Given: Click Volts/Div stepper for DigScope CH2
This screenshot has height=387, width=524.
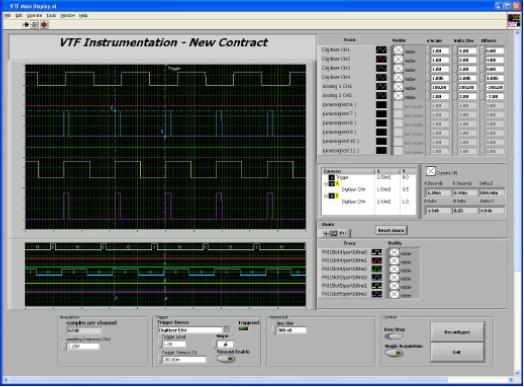Looking at the screenshot, I should tap(455, 60).
